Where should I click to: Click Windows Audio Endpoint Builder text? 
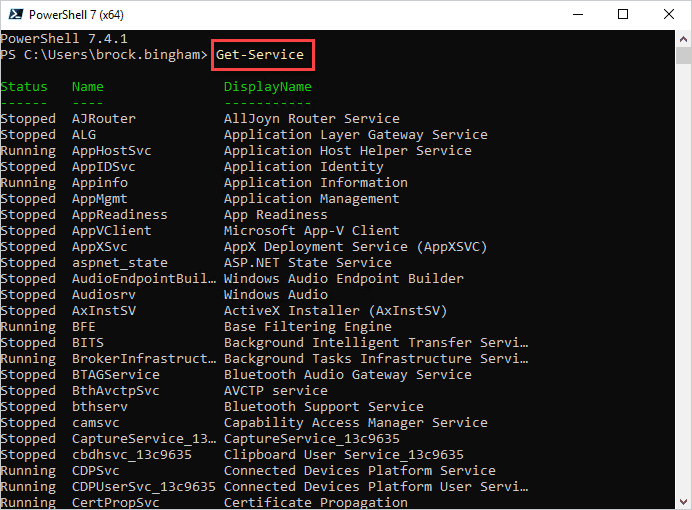click(344, 279)
